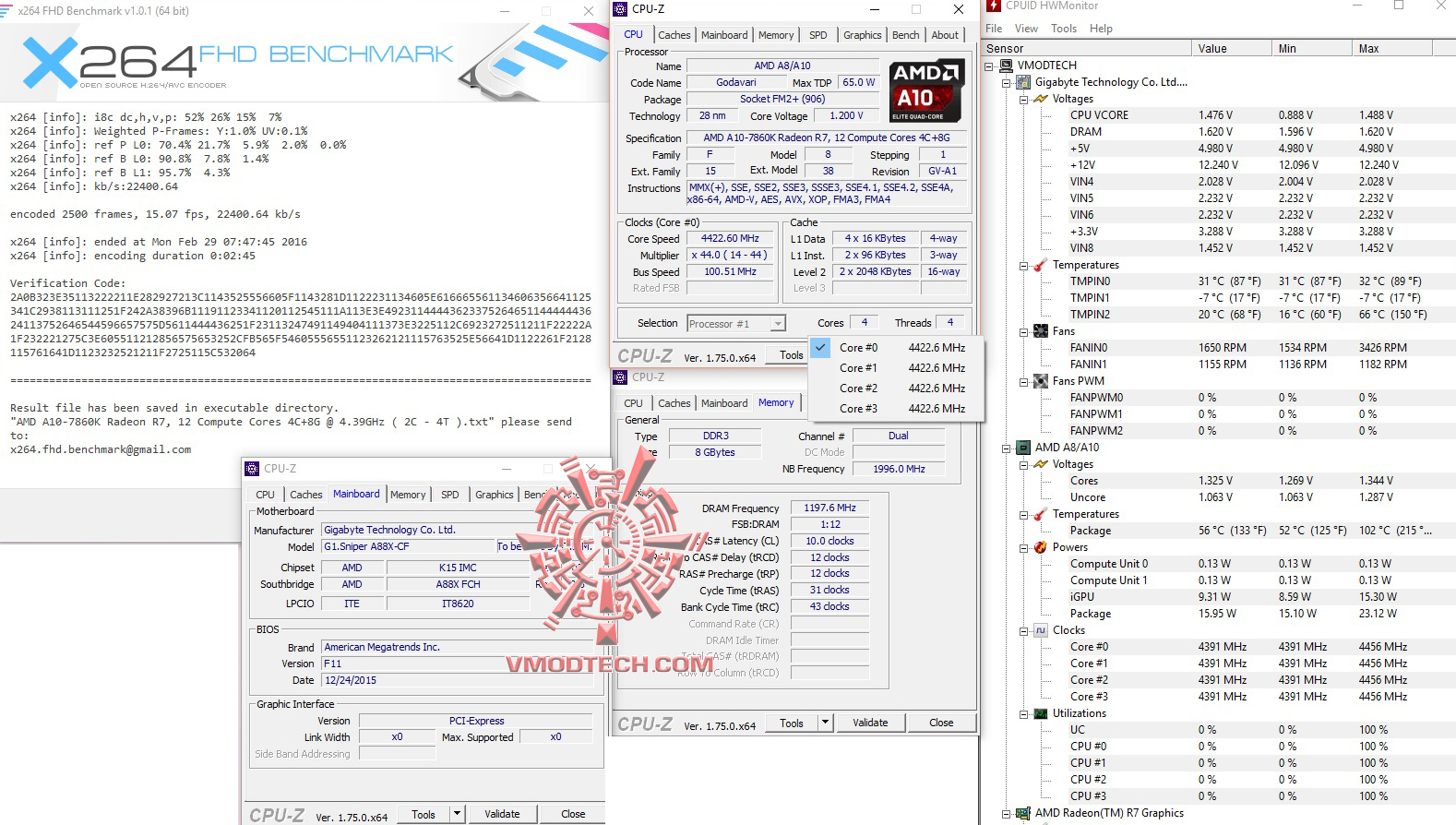
Task: Collapse the AMD A8/A10 node
Action: tap(1006, 448)
